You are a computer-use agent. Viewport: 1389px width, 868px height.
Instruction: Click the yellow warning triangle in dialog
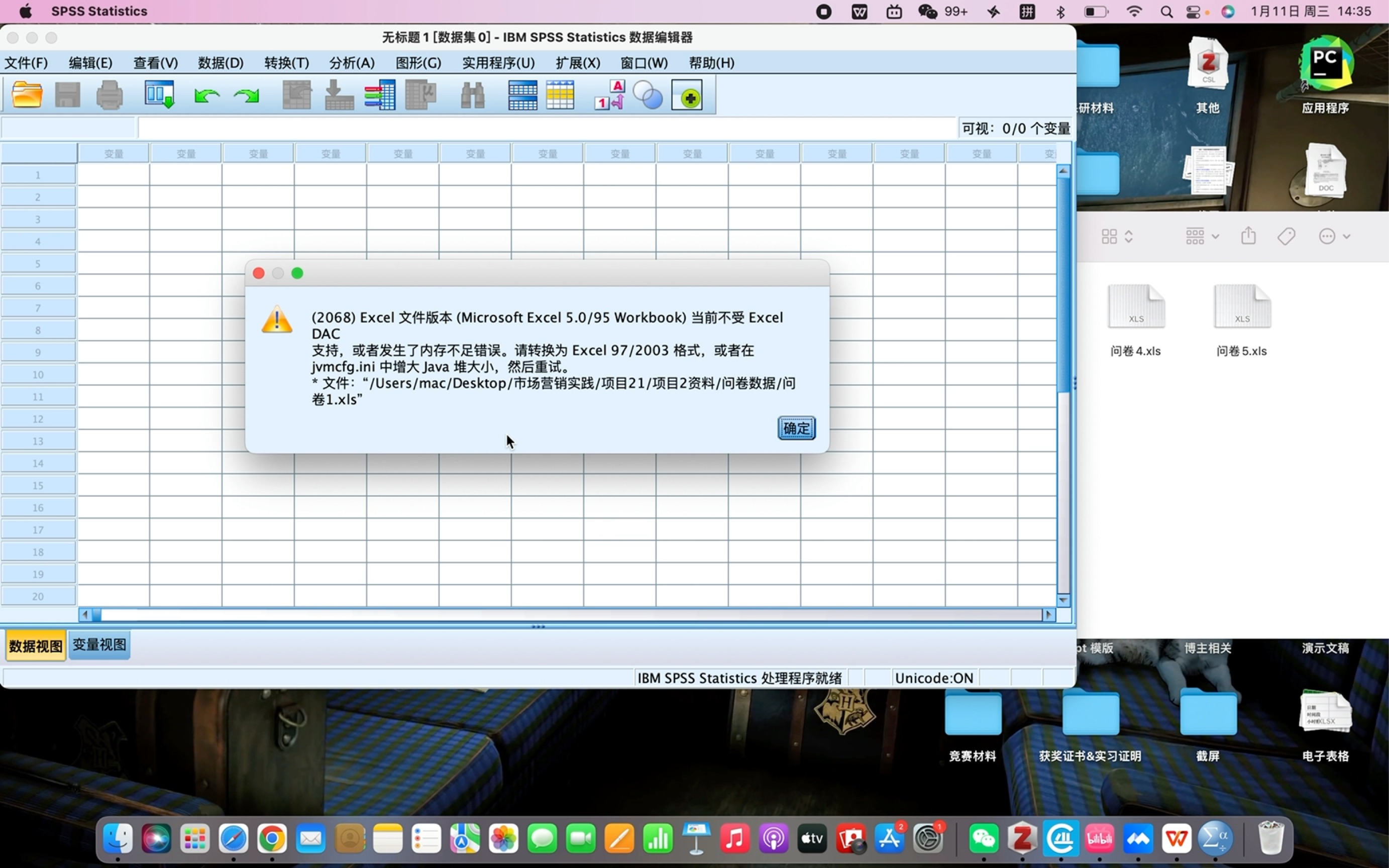(x=277, y=320)
